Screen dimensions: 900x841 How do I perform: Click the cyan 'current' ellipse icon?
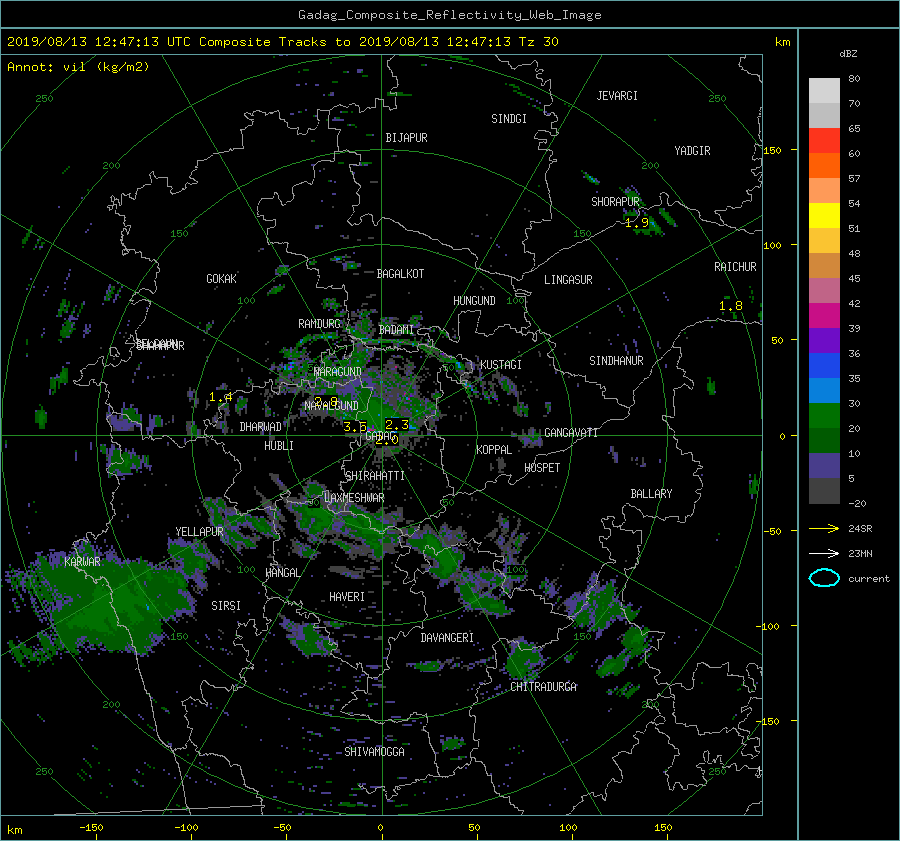pyautogui.click(x=824, y=578)
